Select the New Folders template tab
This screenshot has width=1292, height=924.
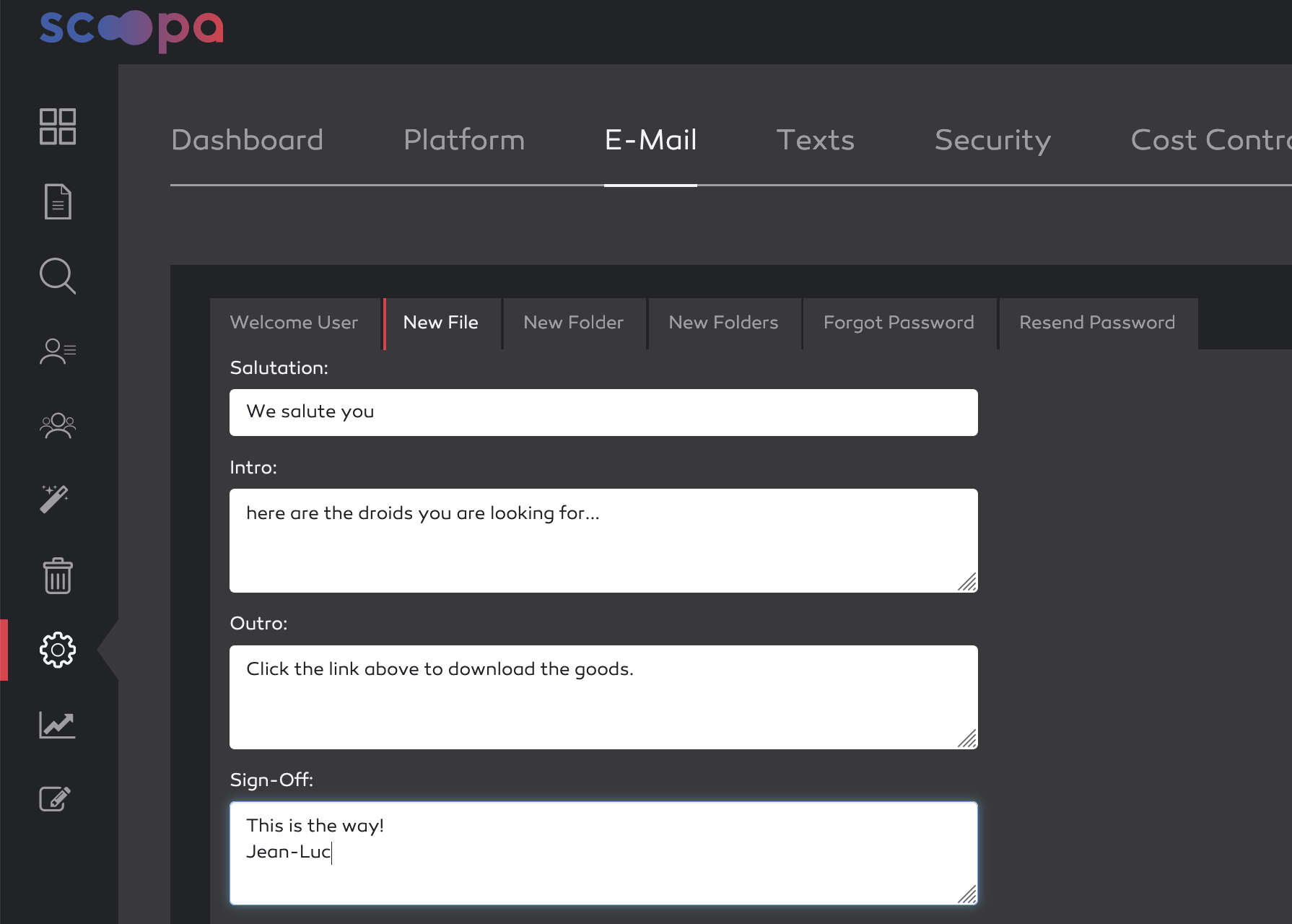724,323
